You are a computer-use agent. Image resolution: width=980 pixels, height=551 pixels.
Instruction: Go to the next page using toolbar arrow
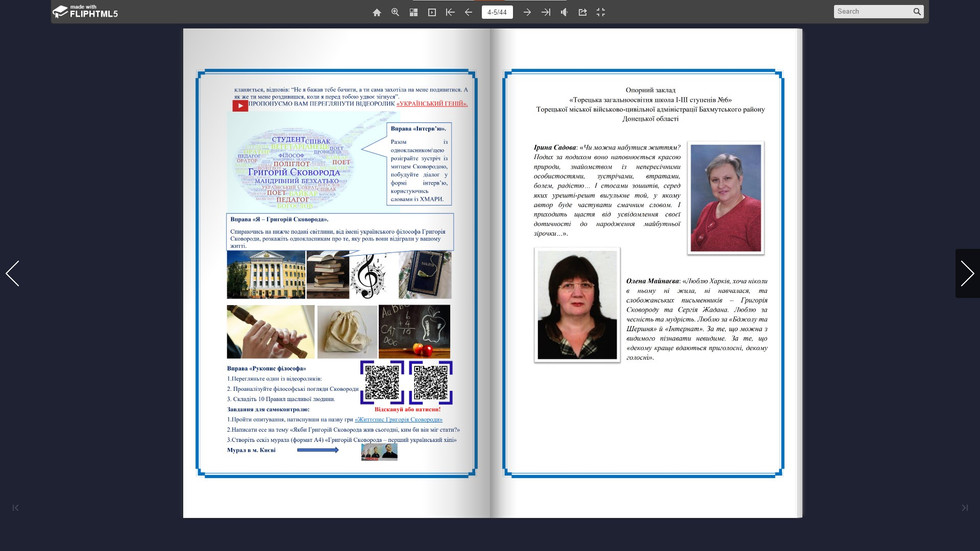[527, 12]
